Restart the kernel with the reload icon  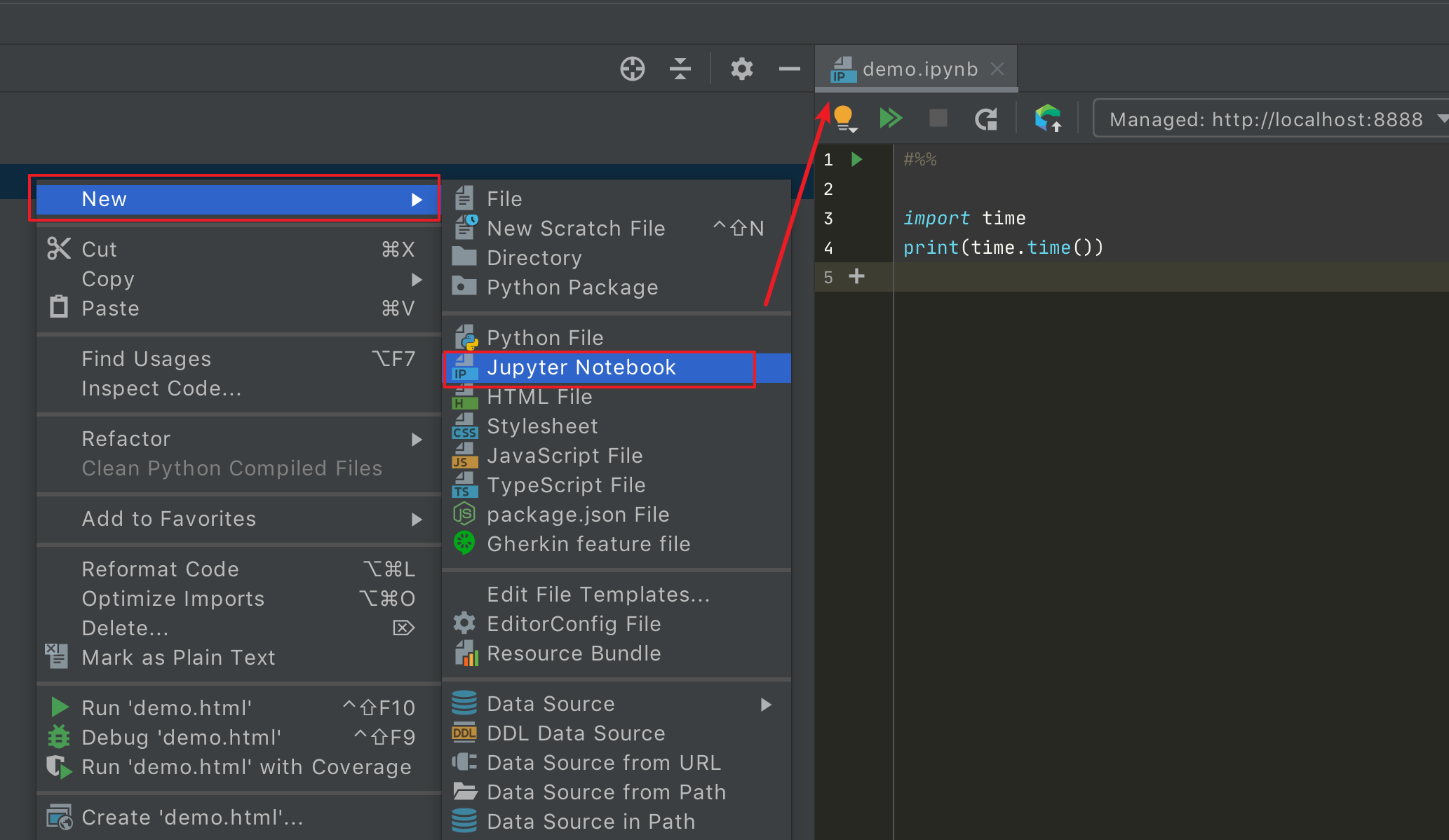[x=986, y=119]
